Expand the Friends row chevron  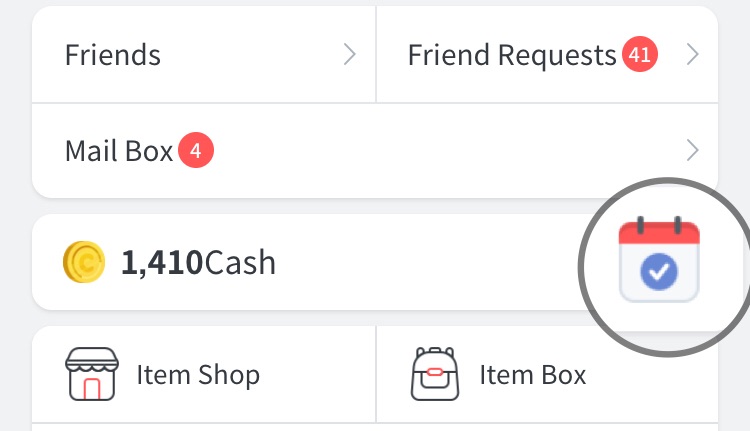click(350, 55)
